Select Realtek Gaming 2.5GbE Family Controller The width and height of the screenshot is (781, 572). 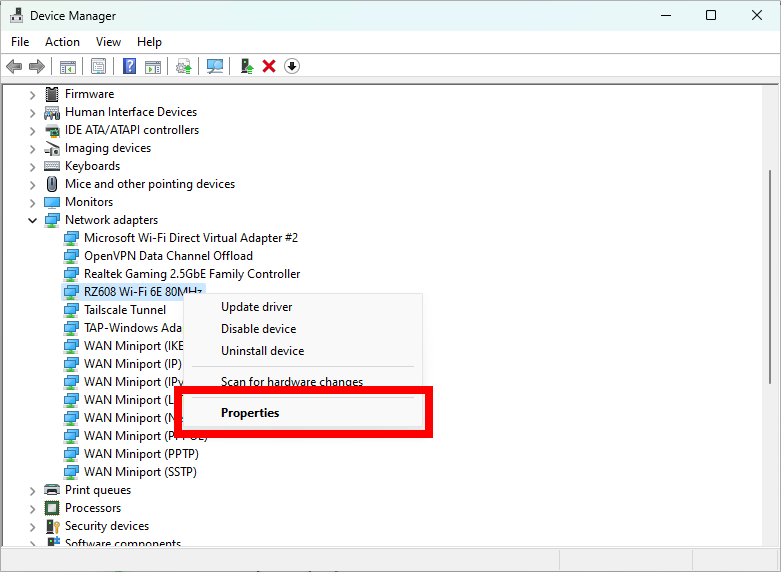pos(191,274)
